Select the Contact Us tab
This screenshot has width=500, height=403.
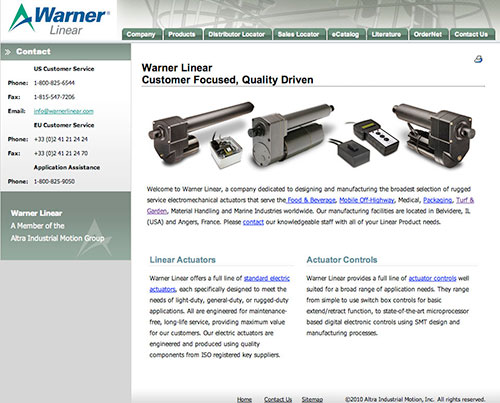coord(472,34)
